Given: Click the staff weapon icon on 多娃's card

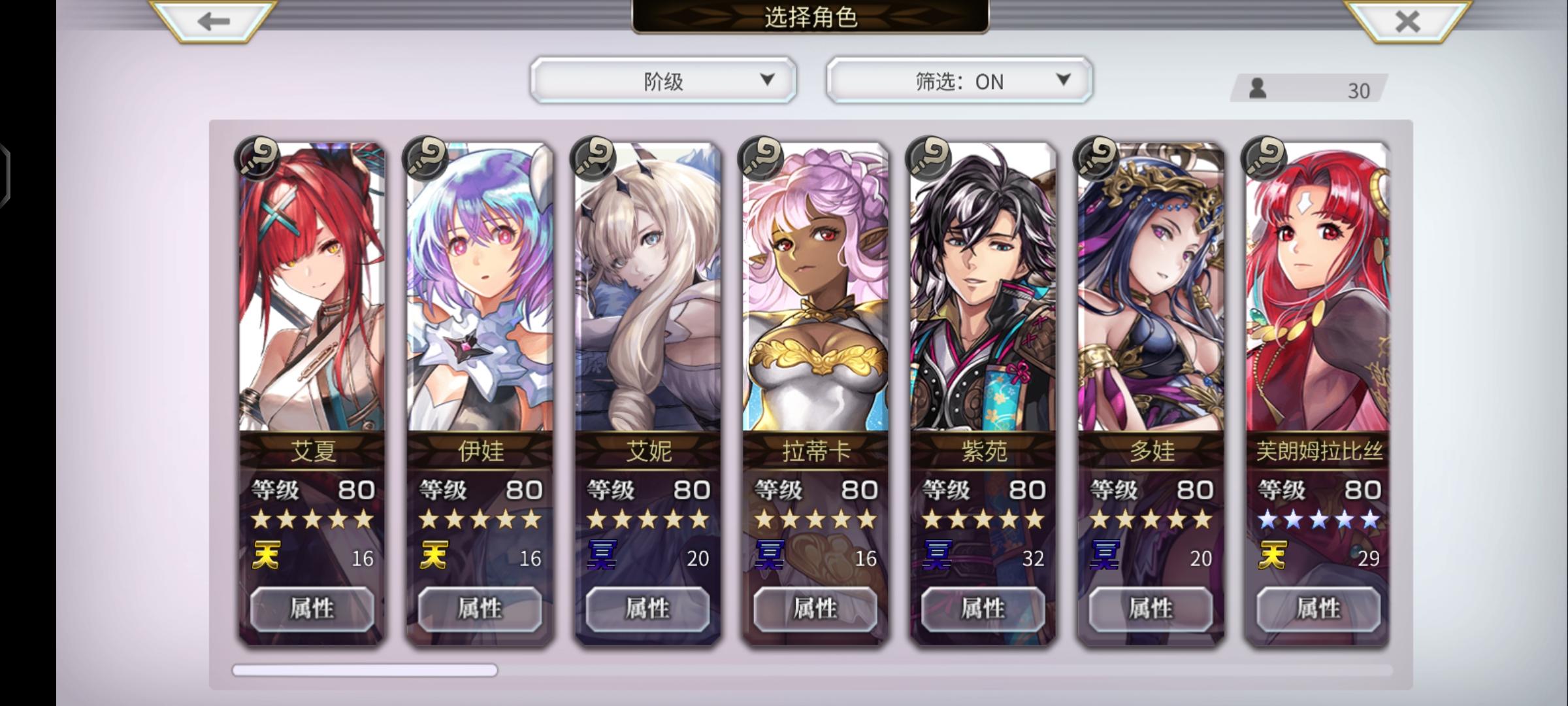Looking at the screenshot, I should [x=1096, y=158].
